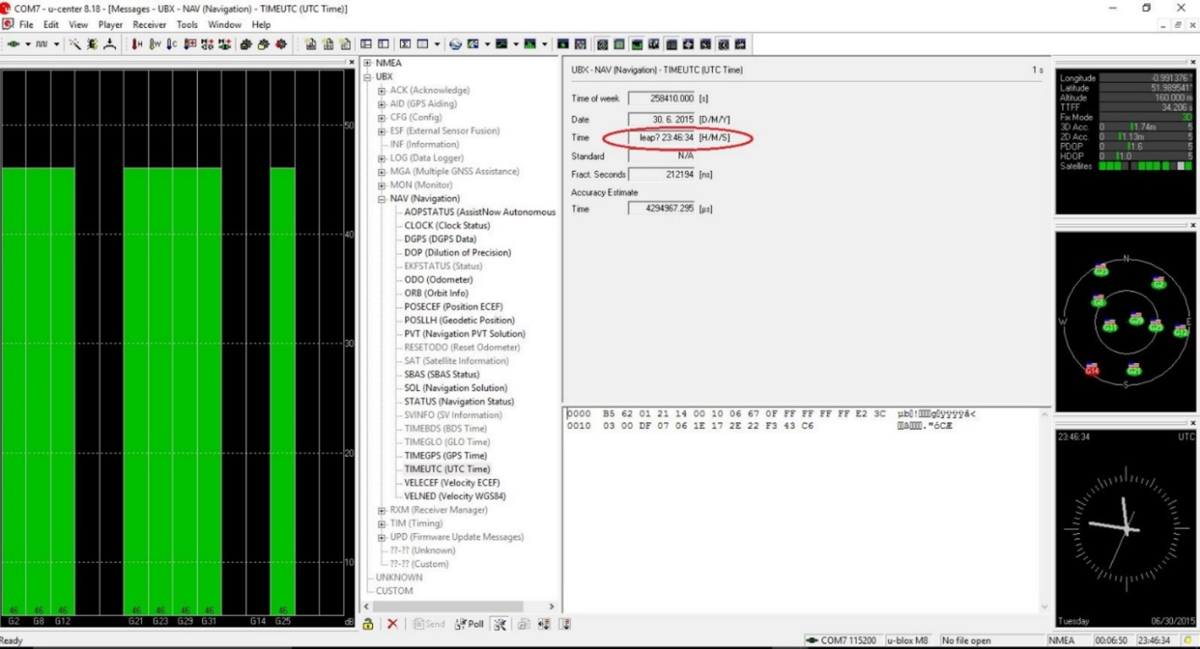Select POSLLH (Geodetic Position) message
Screen dimensions: 1200x649
(x=459, y=320)
